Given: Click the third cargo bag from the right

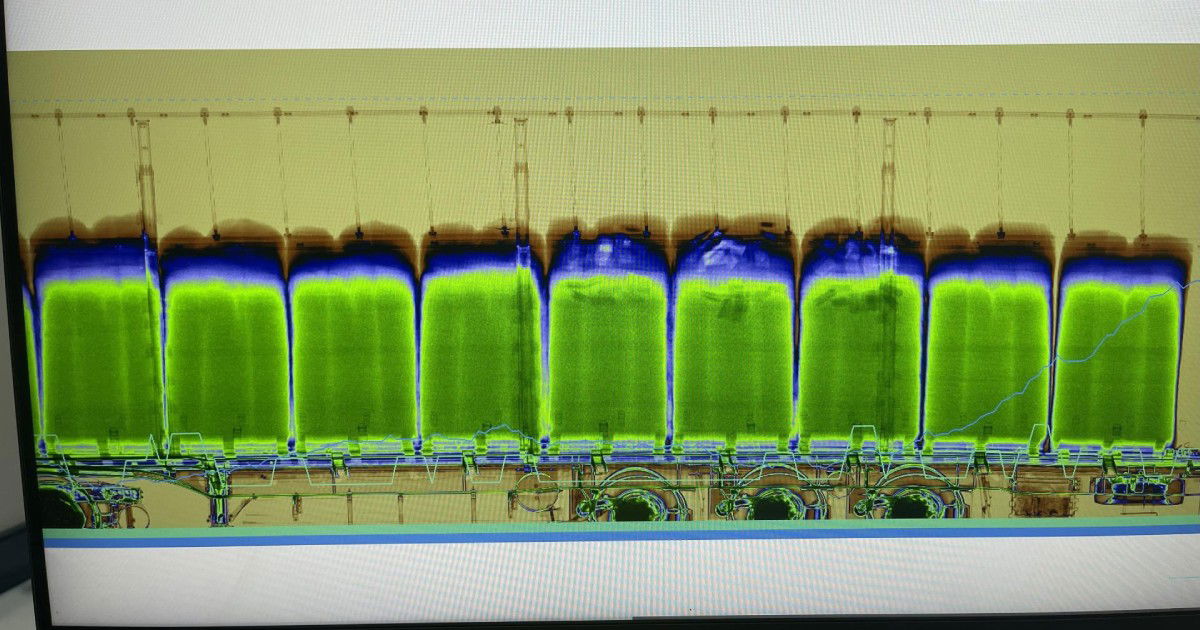Looking at the screenshot, I should coord(861,355).
